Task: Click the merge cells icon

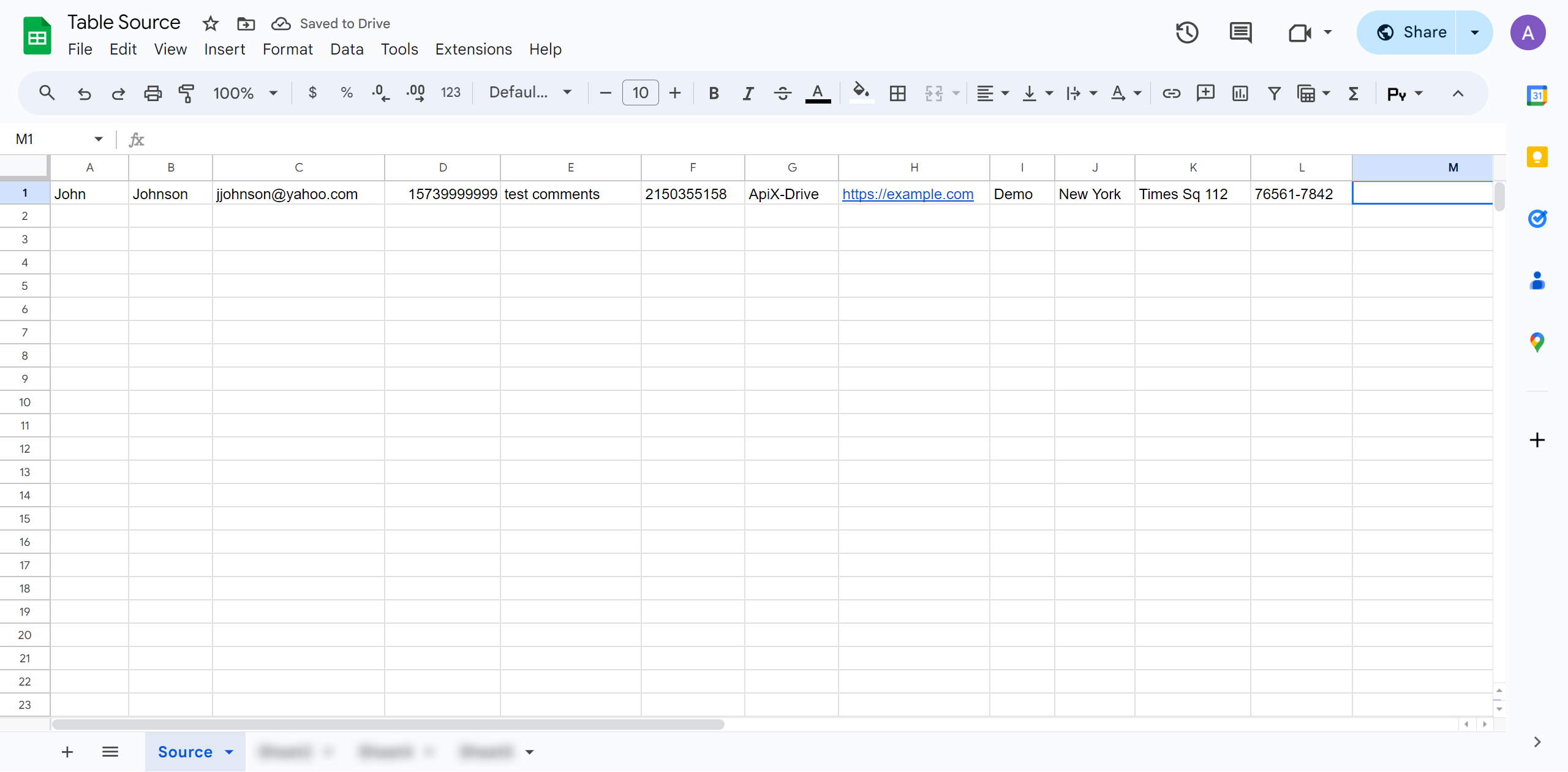Action: (934, 94)
